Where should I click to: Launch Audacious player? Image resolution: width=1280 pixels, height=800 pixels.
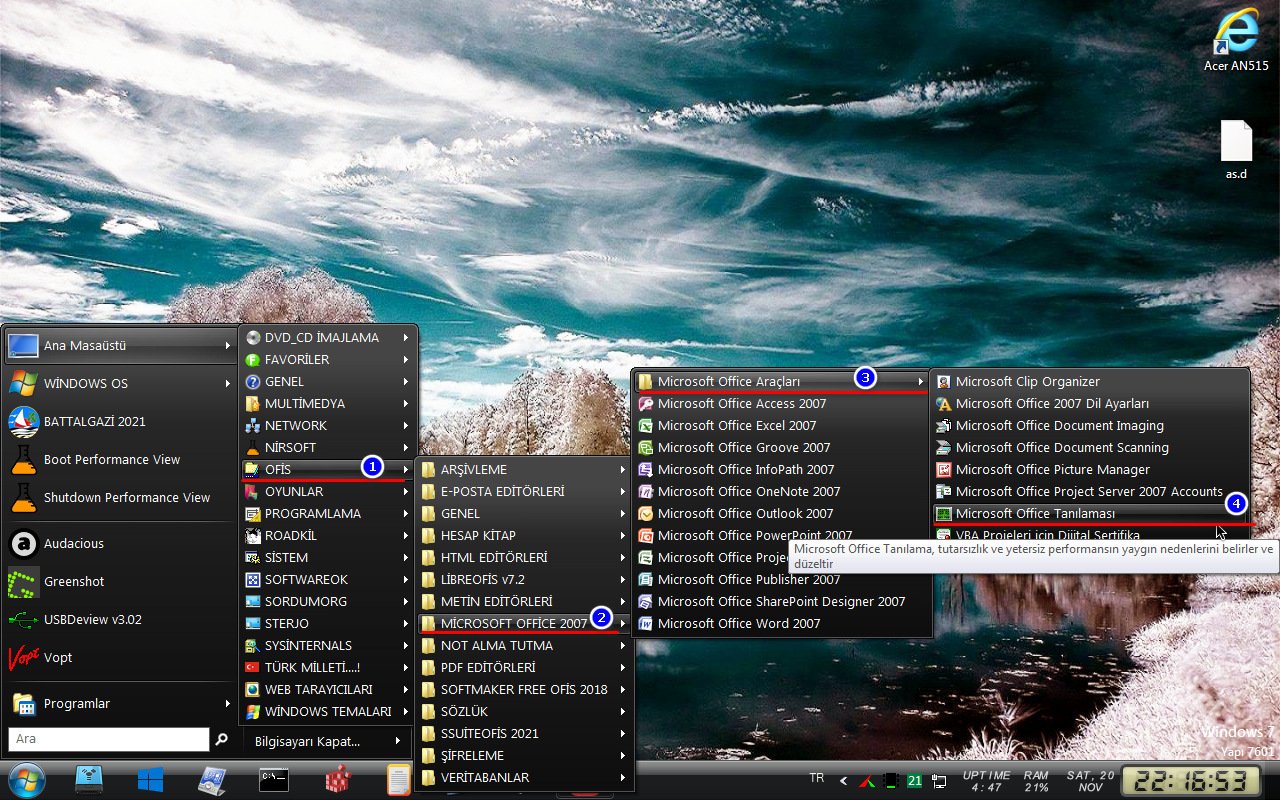tap(120, 543)
